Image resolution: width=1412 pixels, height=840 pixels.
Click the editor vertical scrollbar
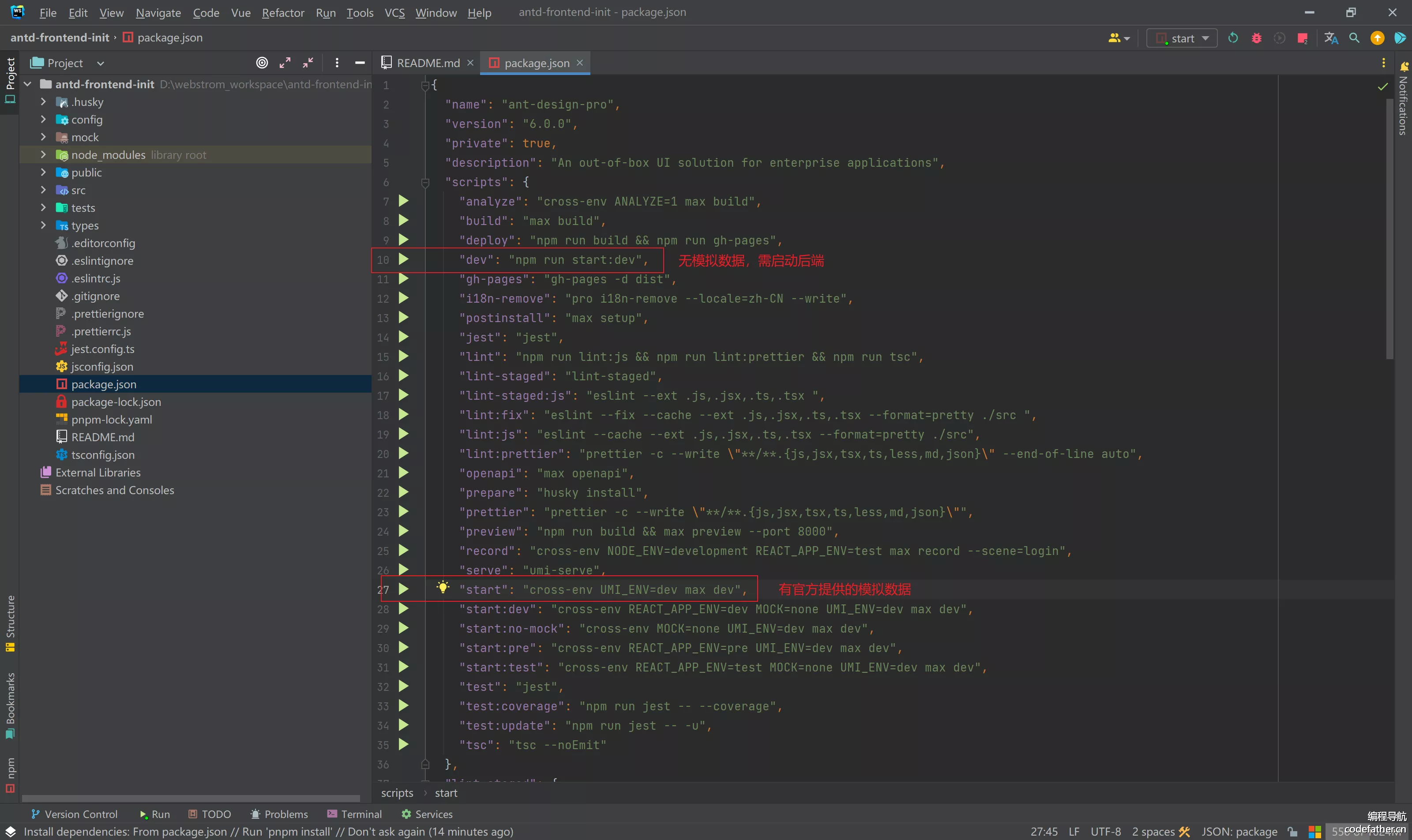tap(1389, 229)
